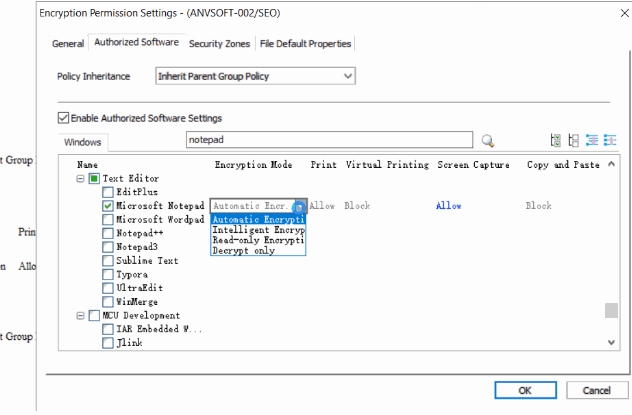Open the Policy Inheritance dropdown
632x415 pixels.
255,76
